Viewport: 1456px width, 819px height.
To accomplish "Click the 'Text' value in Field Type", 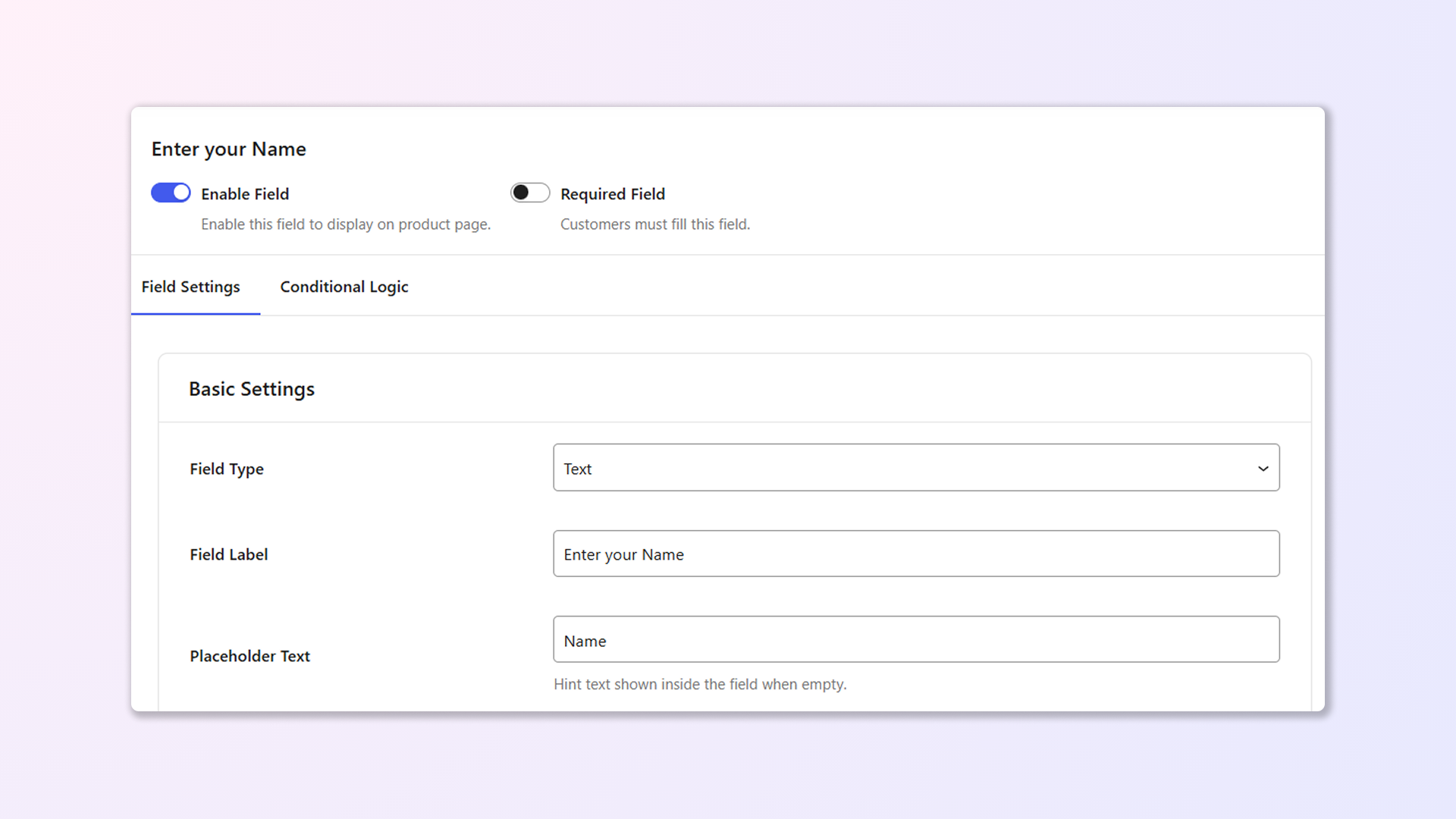I will [x=578, y=469].
